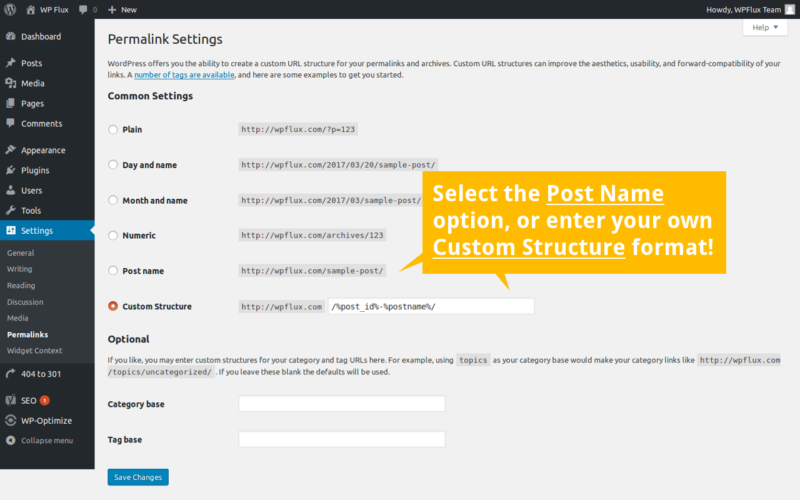The image size is (800, 500).
Task: Click the Post name example URL 'sample-post/'
Action: click(x=312, y=270)
